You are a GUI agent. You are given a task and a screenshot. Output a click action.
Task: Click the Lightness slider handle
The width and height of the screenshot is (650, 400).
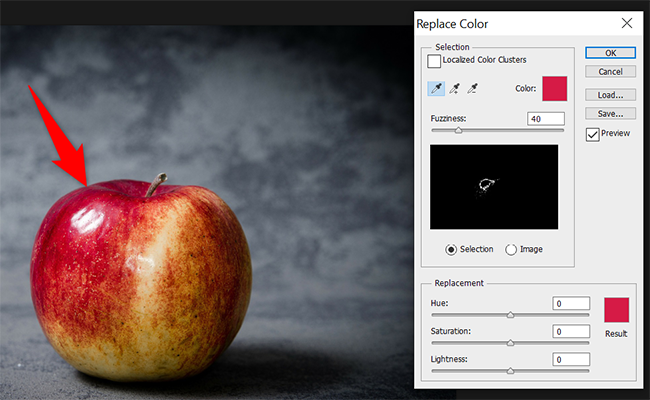pos(510,371)
